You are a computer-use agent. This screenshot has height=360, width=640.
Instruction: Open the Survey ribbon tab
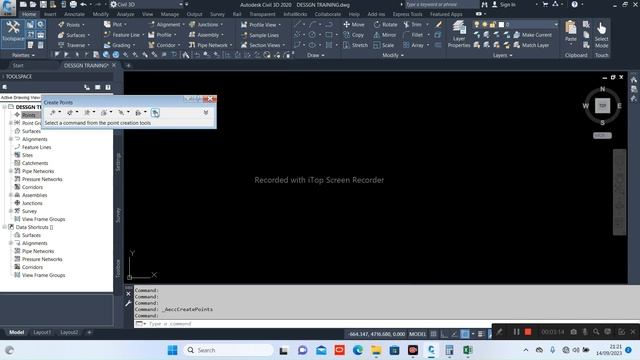click(x=218, y=14)
